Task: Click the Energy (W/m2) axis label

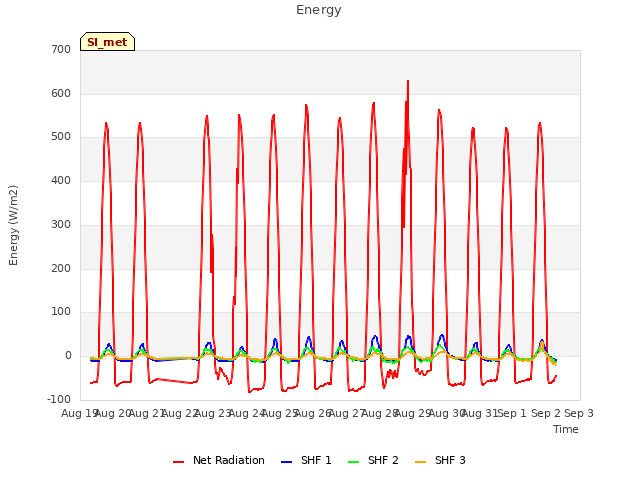Action: (13, 225)
